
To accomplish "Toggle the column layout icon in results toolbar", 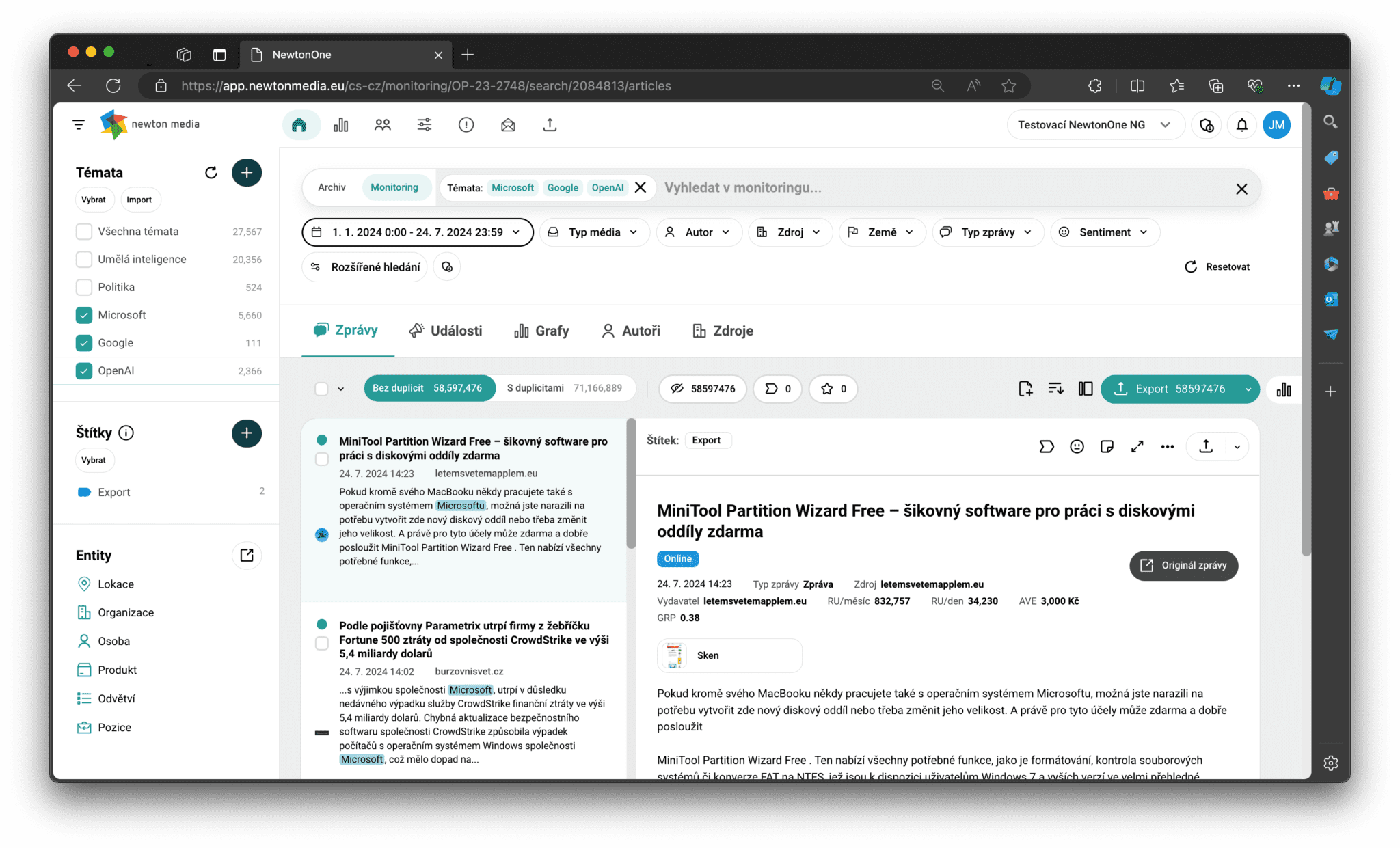I will 1086,389.
